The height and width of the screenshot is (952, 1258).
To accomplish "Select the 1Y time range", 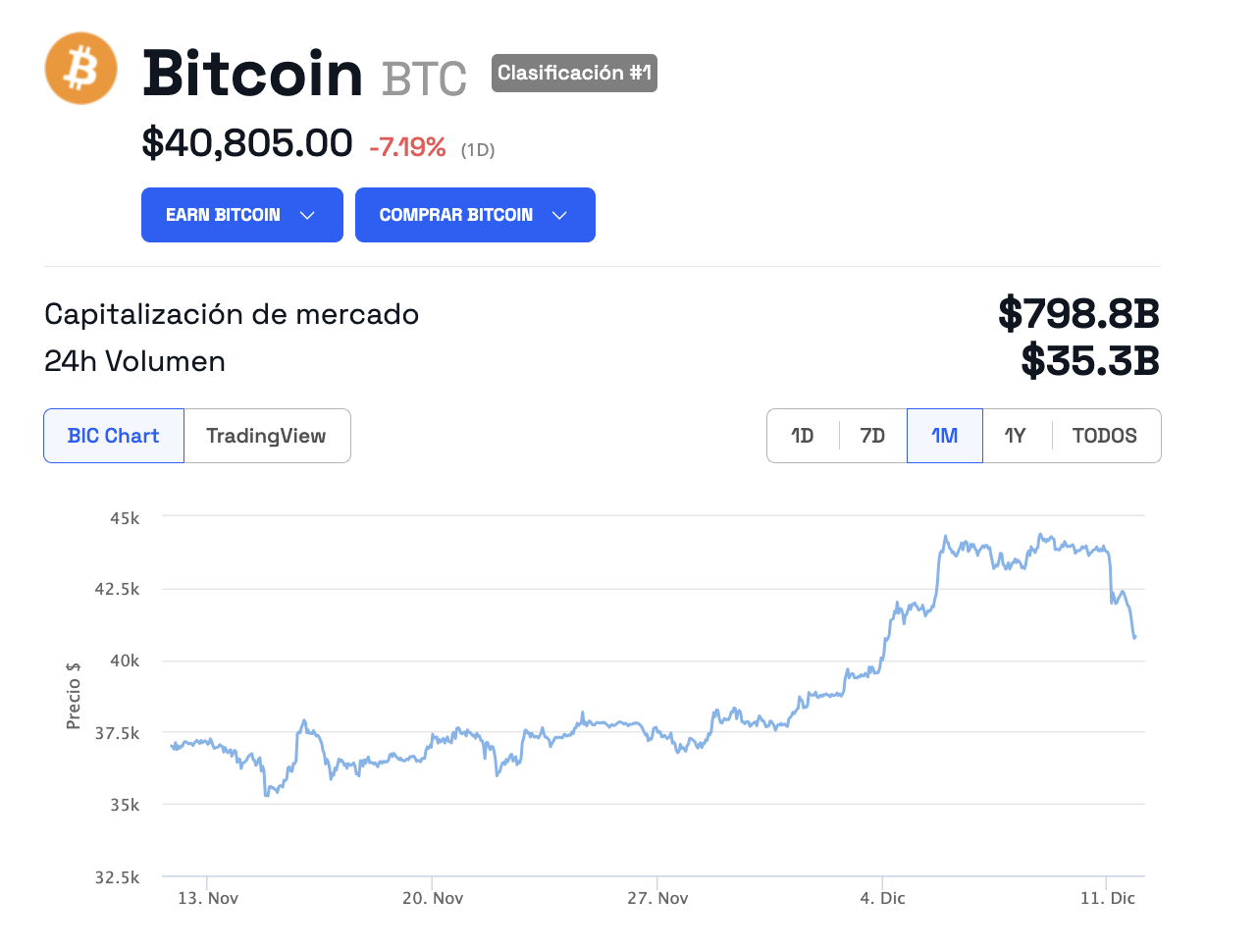I will click(1016, 436).
